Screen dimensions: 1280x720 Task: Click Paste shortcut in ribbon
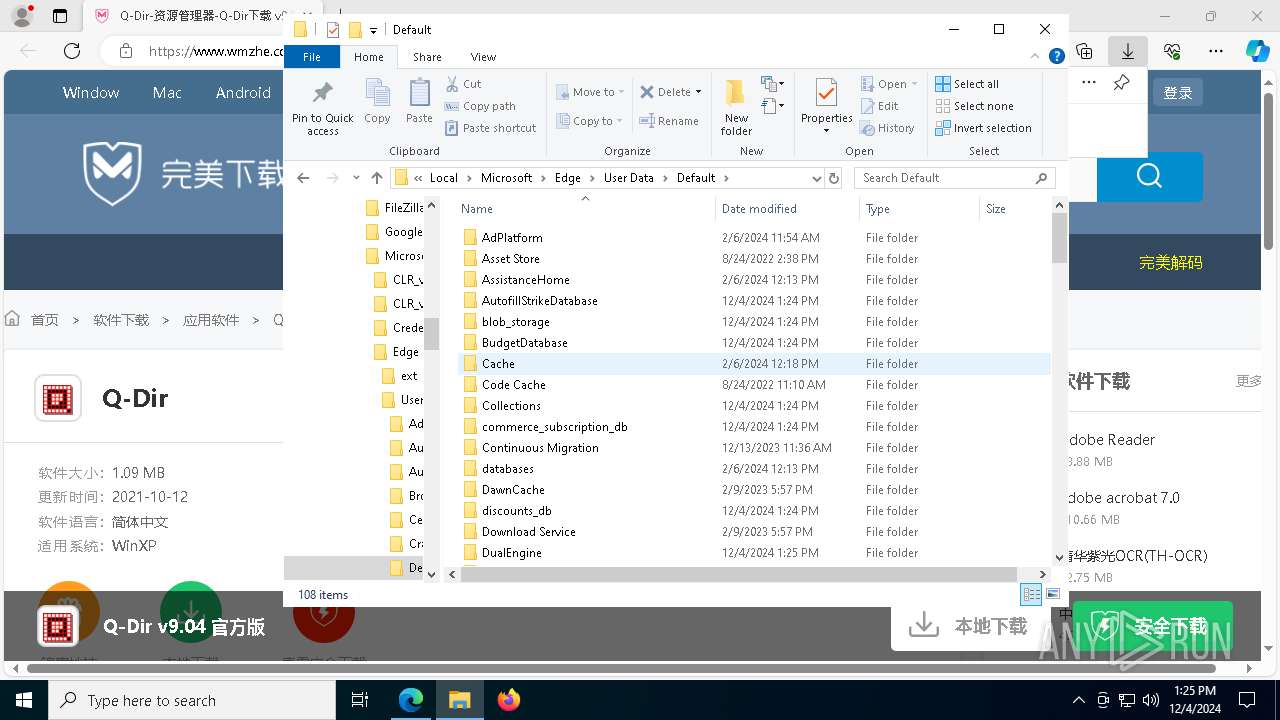(491, 128)
